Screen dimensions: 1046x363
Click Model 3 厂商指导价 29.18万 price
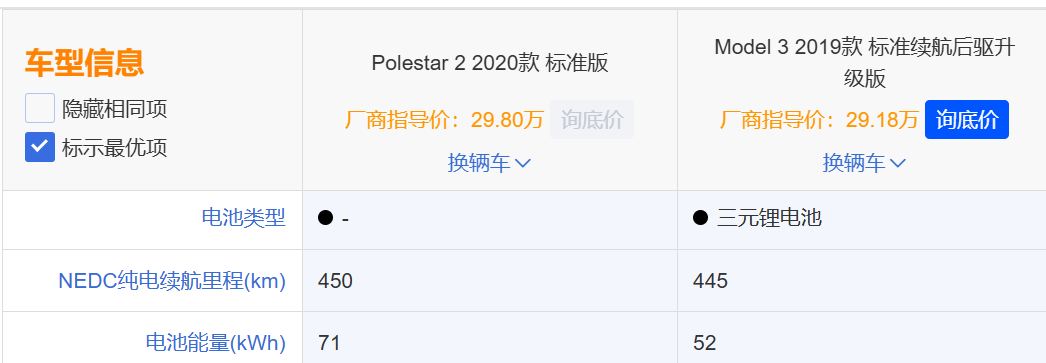click(x=819, y=120)
